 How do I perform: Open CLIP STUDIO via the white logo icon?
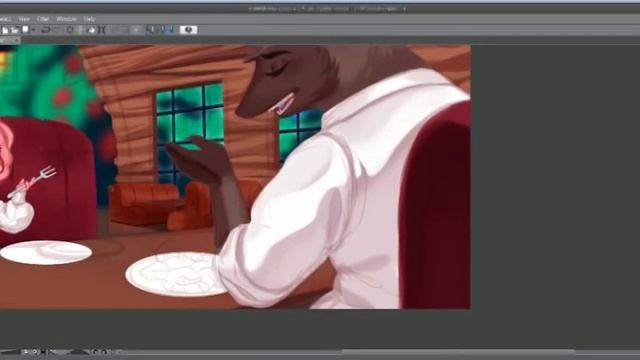188,30
